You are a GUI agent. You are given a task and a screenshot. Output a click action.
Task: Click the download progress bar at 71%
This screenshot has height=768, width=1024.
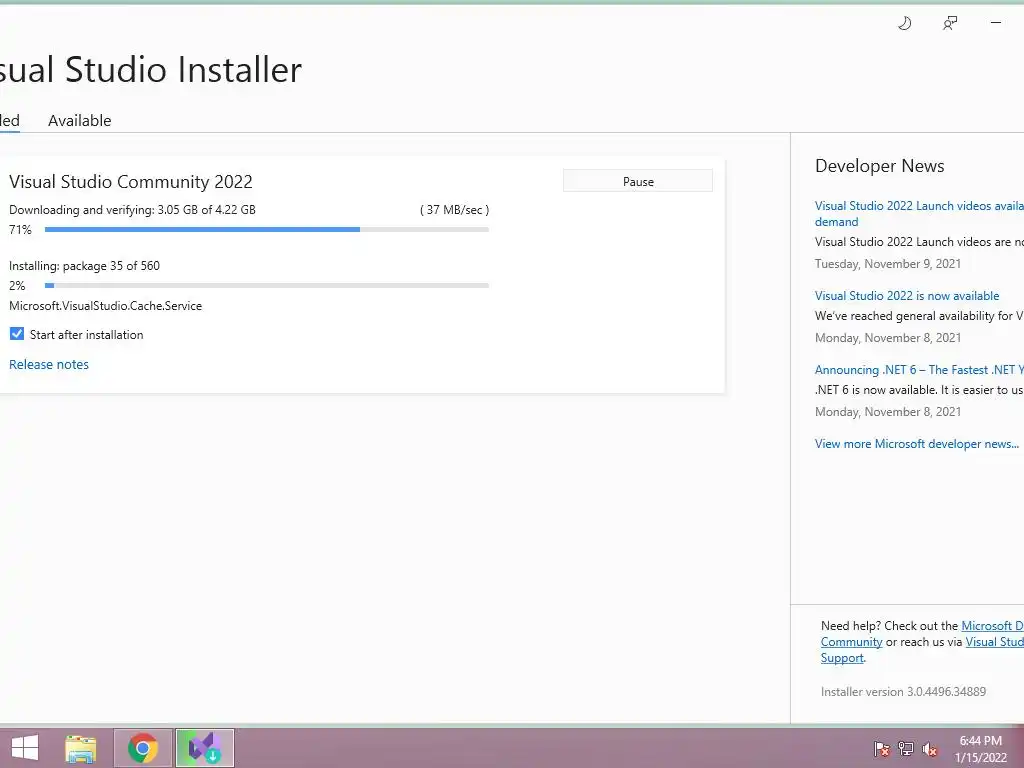point(266,229)
